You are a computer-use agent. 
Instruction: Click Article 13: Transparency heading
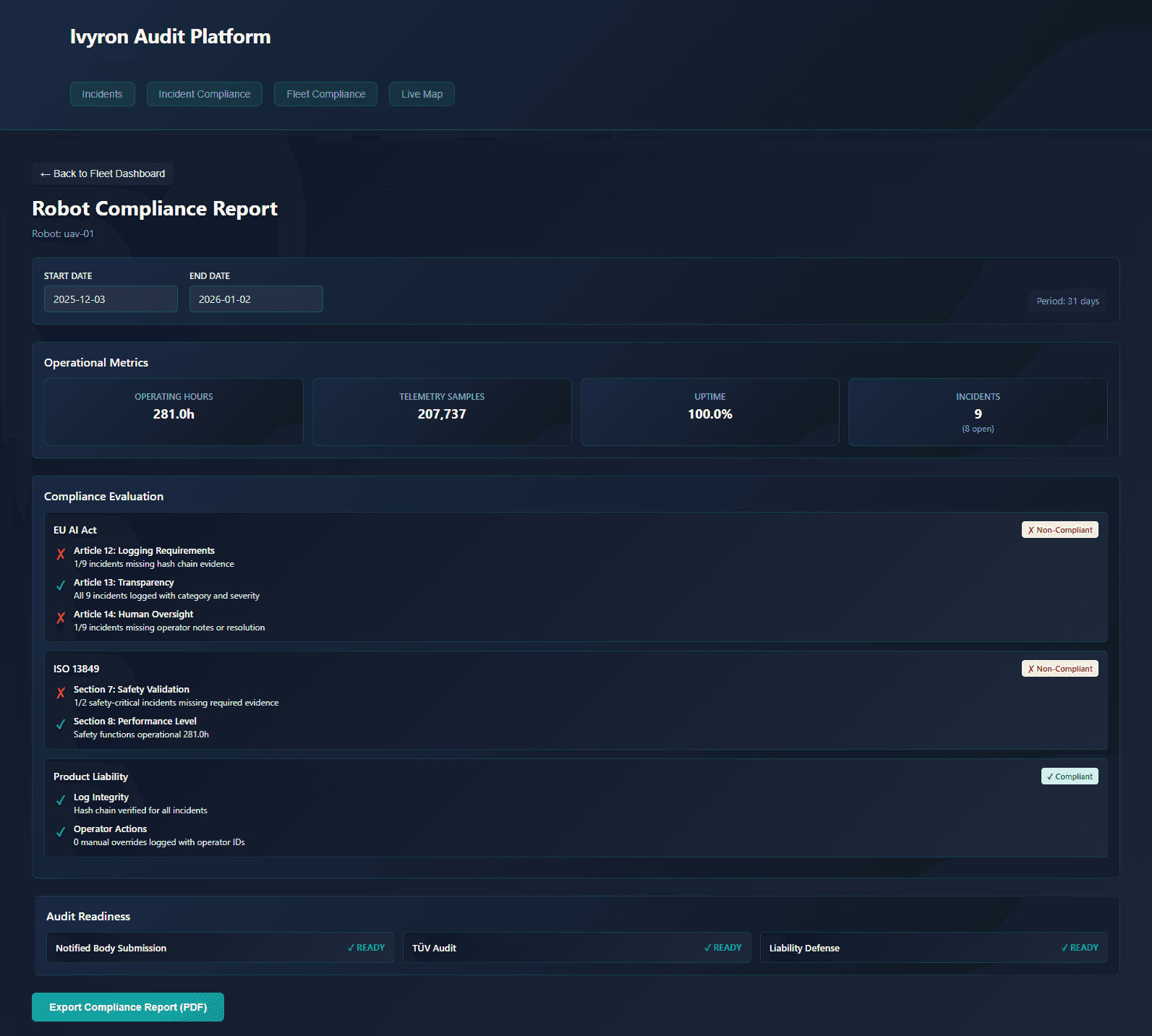pyautogui.click(x=124, y=583)
